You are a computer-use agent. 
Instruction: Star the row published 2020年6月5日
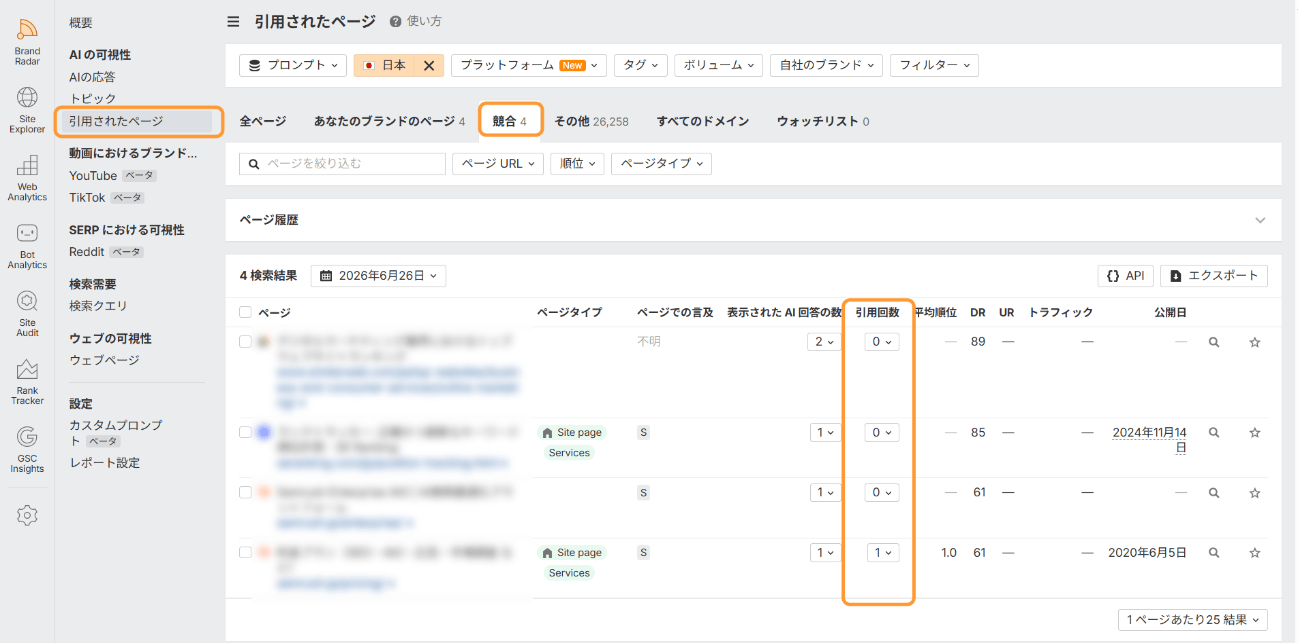(1254, 553)
